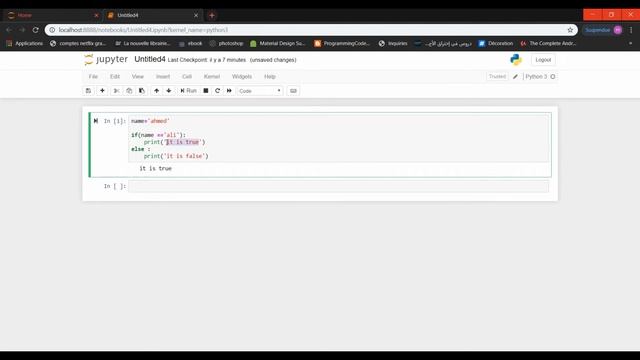
Task: Open the Insert menu
Action: [x=162, y=76]
